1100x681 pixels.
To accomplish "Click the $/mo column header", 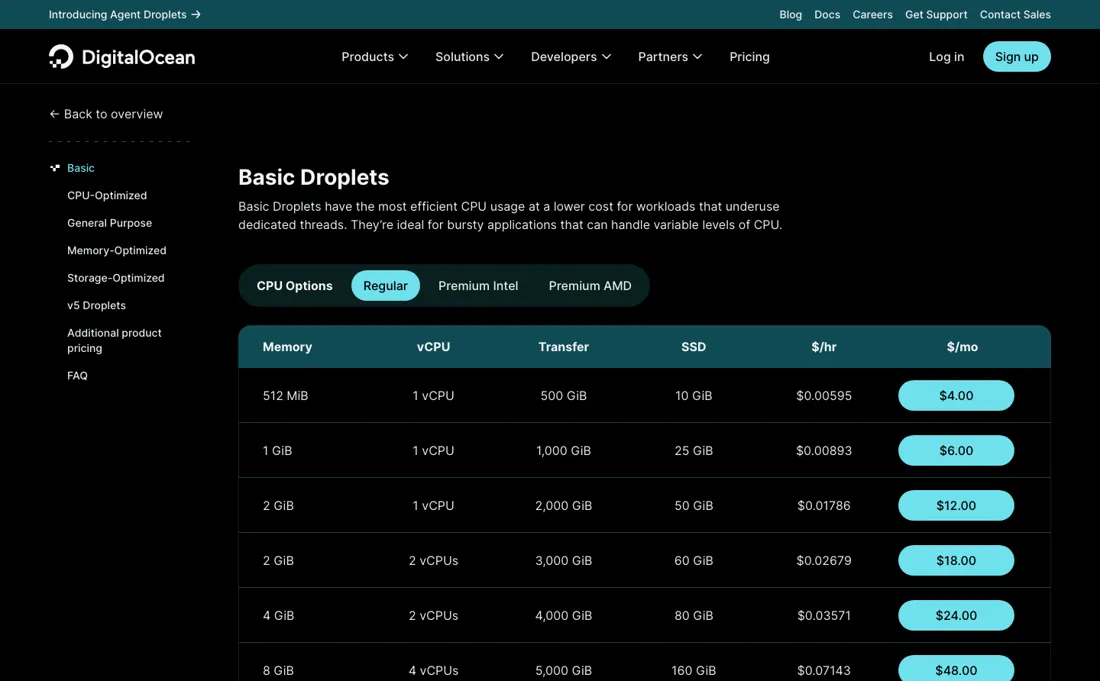I will (x=962, y=346).
